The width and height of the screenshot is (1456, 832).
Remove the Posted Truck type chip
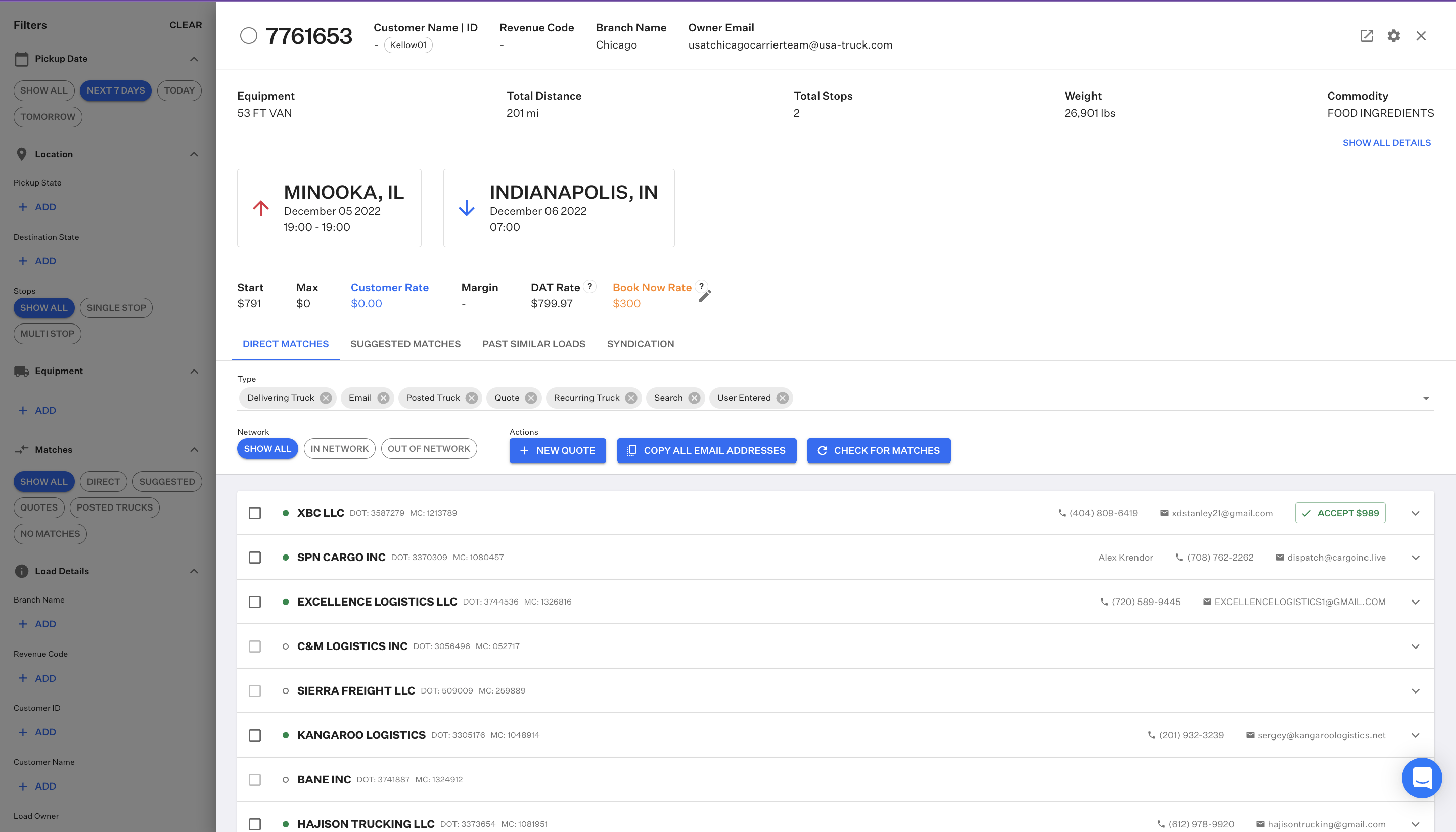(471, 398)
